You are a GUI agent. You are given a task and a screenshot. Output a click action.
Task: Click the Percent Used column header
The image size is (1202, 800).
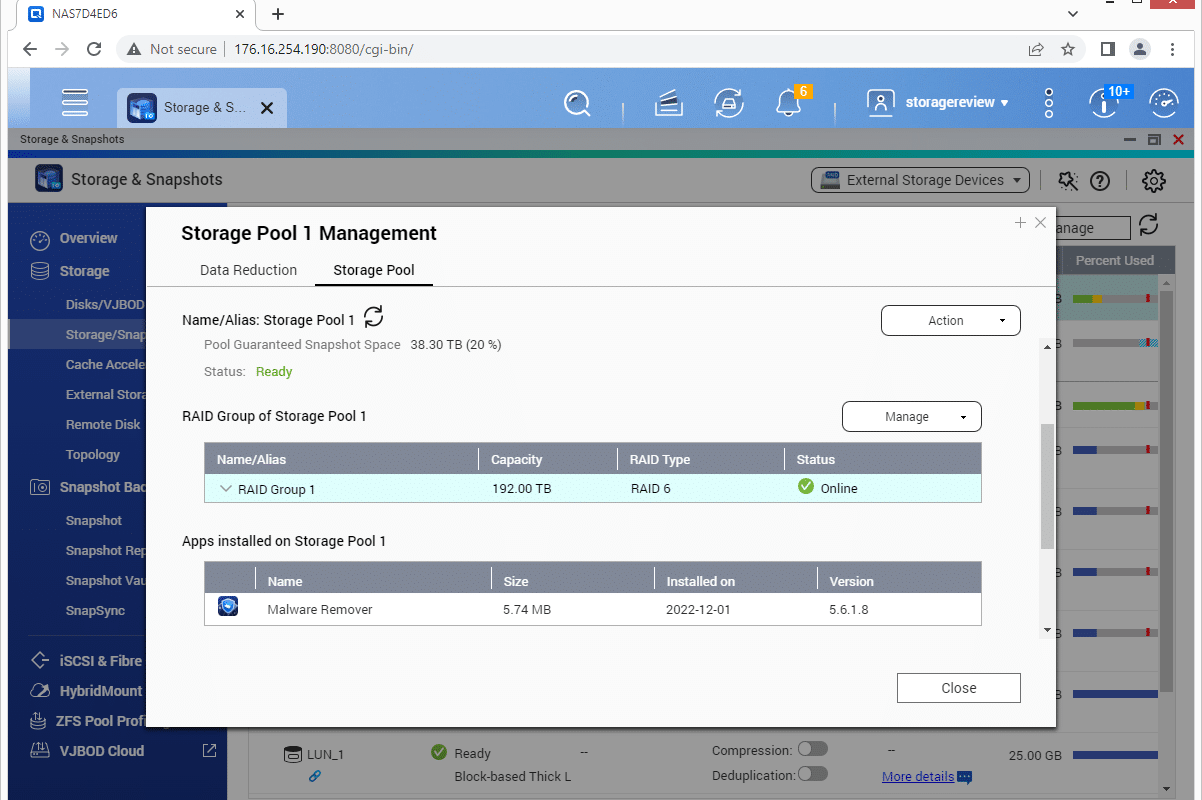pyautogui.click(x=1115, y=260)
